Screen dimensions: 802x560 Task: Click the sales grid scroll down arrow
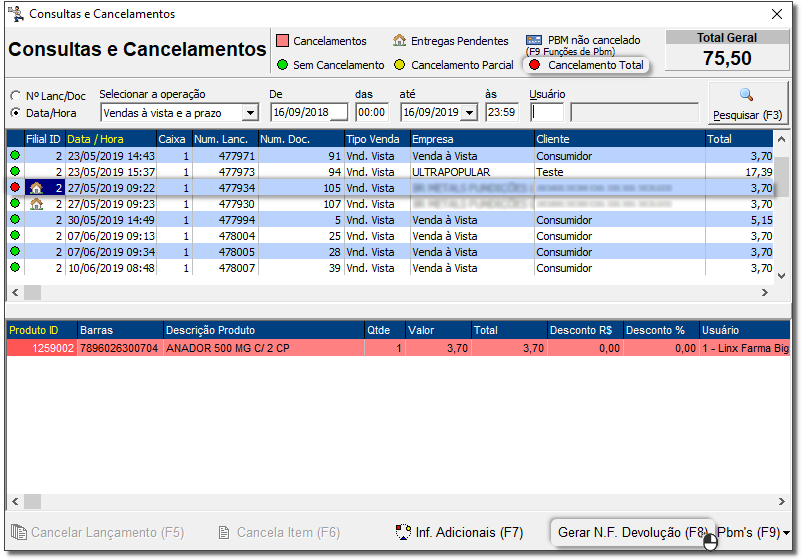[781, 276]
